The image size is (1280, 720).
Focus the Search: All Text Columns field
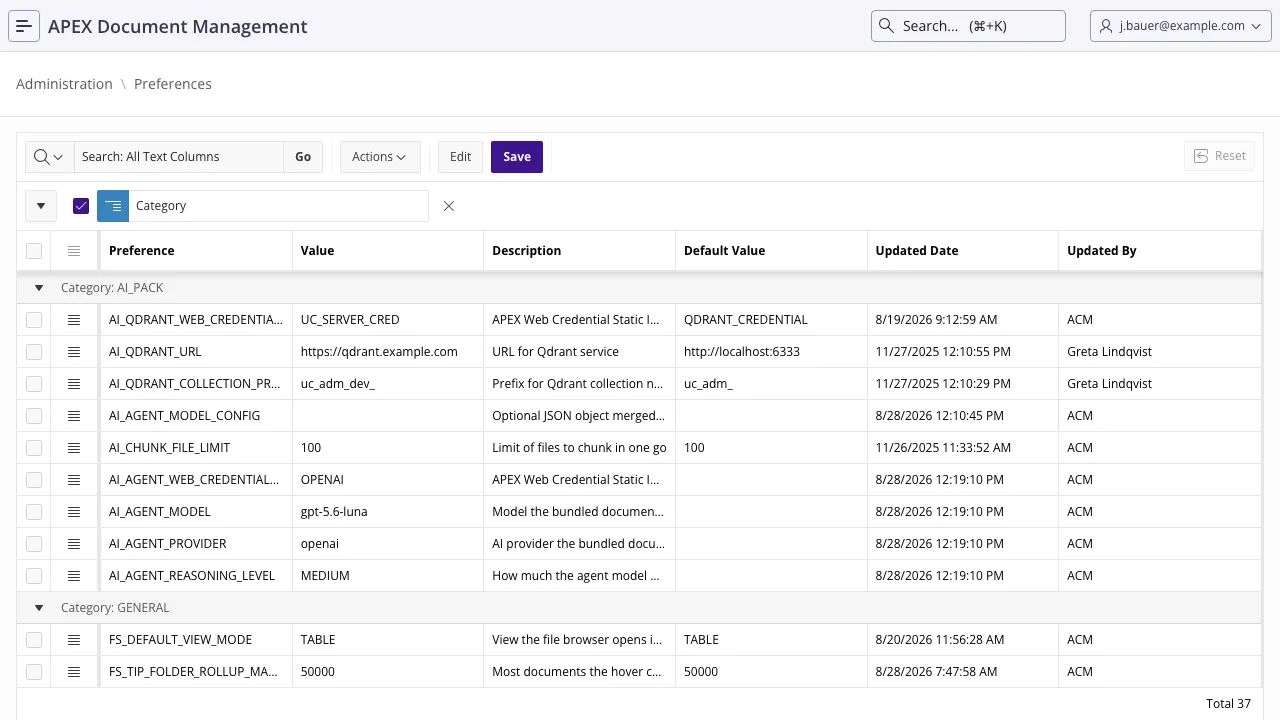point(179,157)
